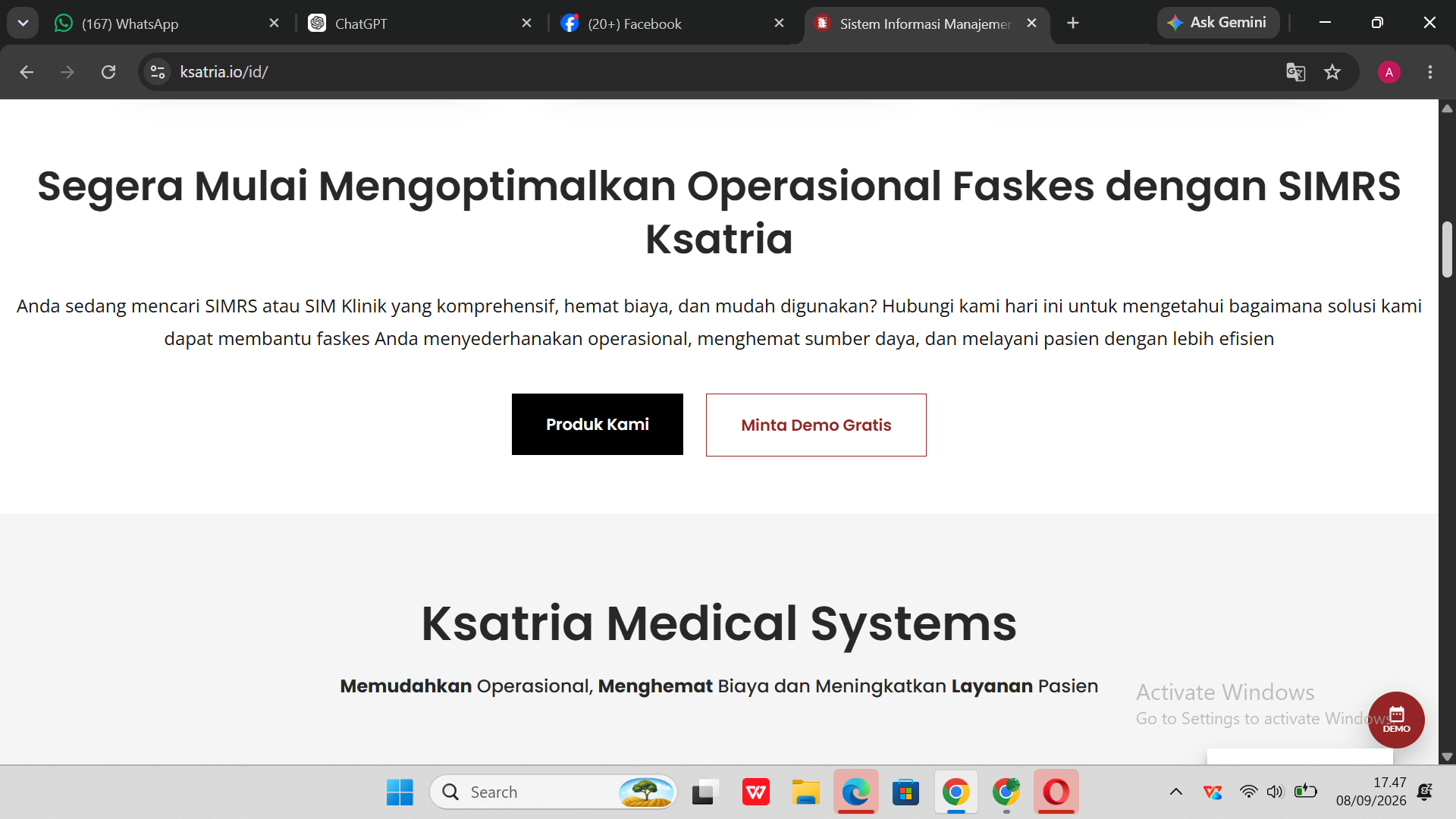Open the Chrome profile avatar A

coord(1389,72)
